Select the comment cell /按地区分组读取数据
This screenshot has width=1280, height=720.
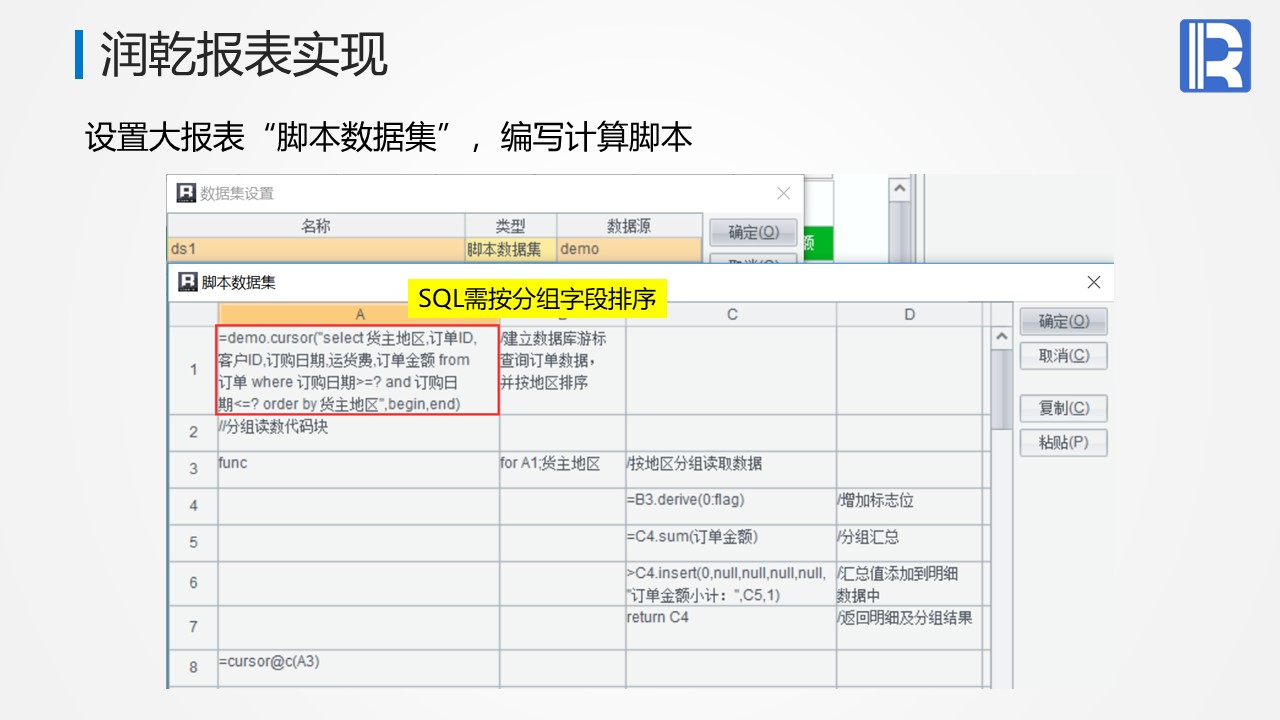tap(732, 470)
